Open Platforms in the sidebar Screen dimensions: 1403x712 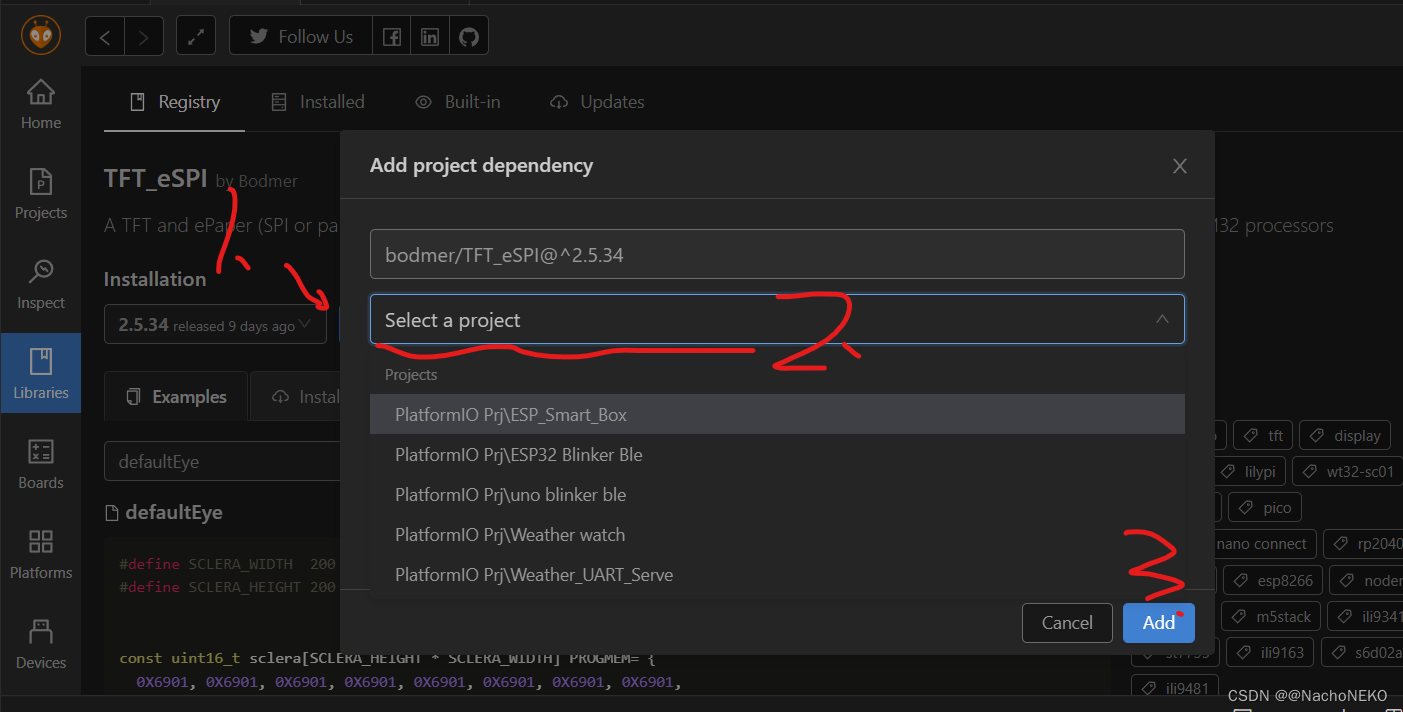pyautogui.click(x=41, y=554)
